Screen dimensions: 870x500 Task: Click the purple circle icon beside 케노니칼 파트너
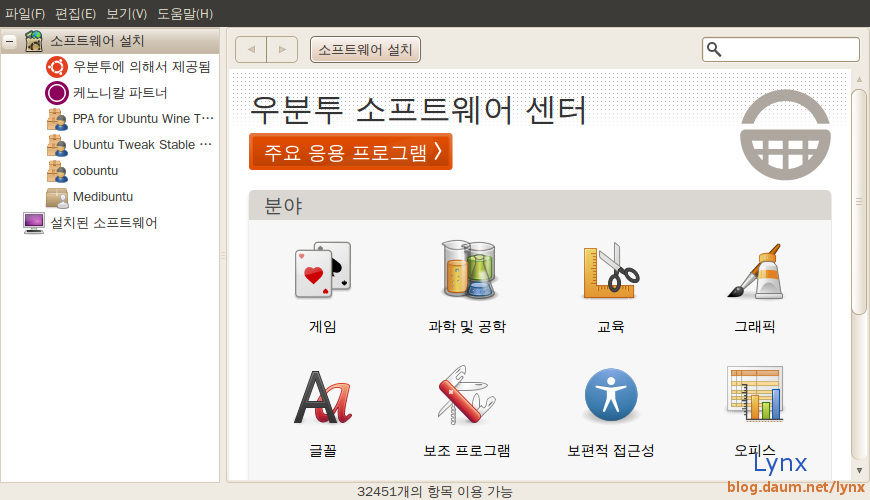click(57, 93)
